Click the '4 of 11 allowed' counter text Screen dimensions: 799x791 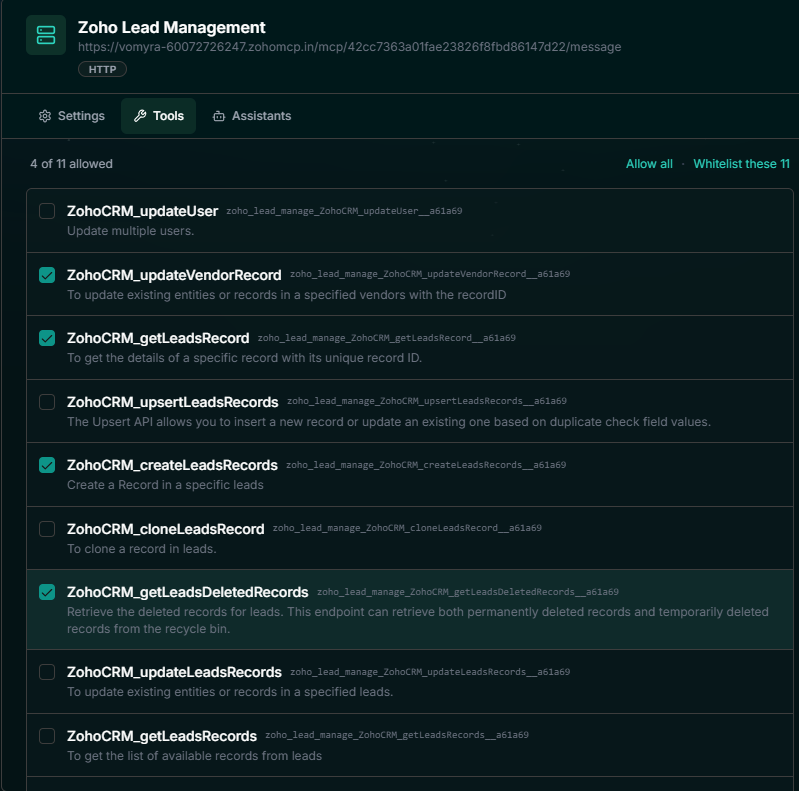[x=71, y=164]
